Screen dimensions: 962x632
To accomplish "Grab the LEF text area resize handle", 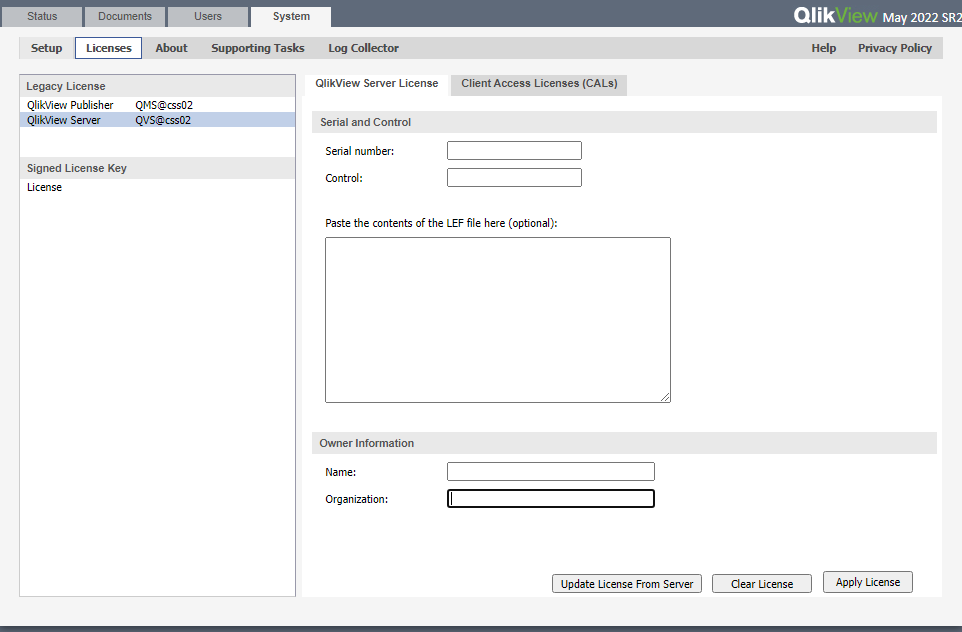I will pyautogui.click(x=666, y=398).
